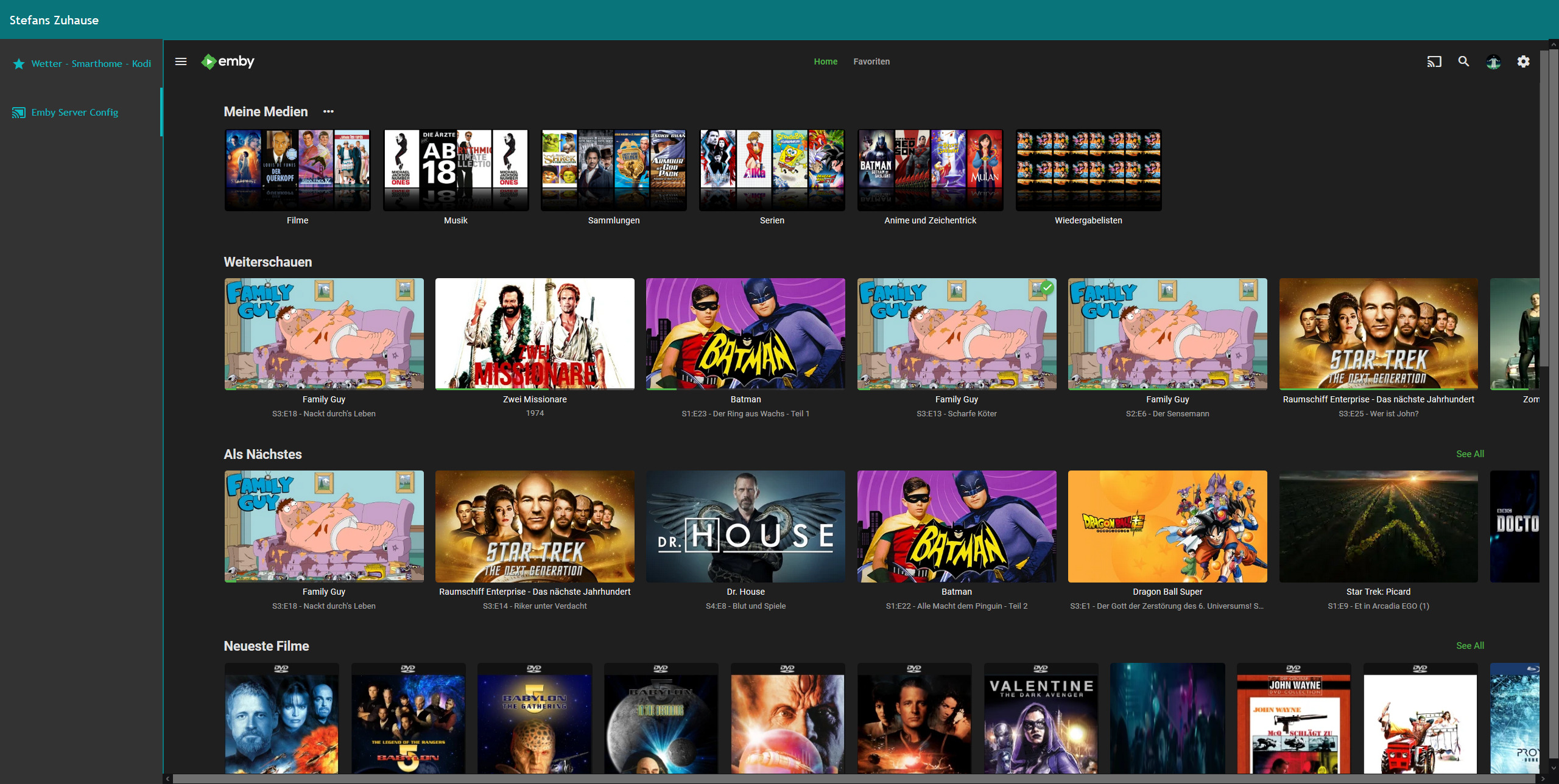The width and height of the screenshot is (1559, 784).
Task: Open Batman S1:E22 in Als Nächstes
Action: click(957, 527)
